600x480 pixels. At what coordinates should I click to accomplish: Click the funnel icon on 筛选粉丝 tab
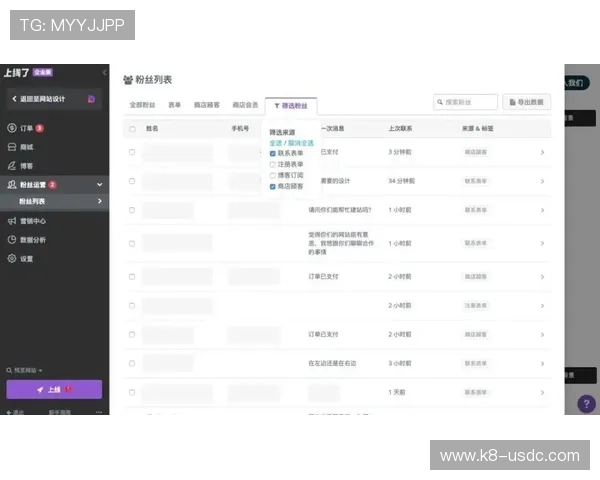(x=277, y=106)
